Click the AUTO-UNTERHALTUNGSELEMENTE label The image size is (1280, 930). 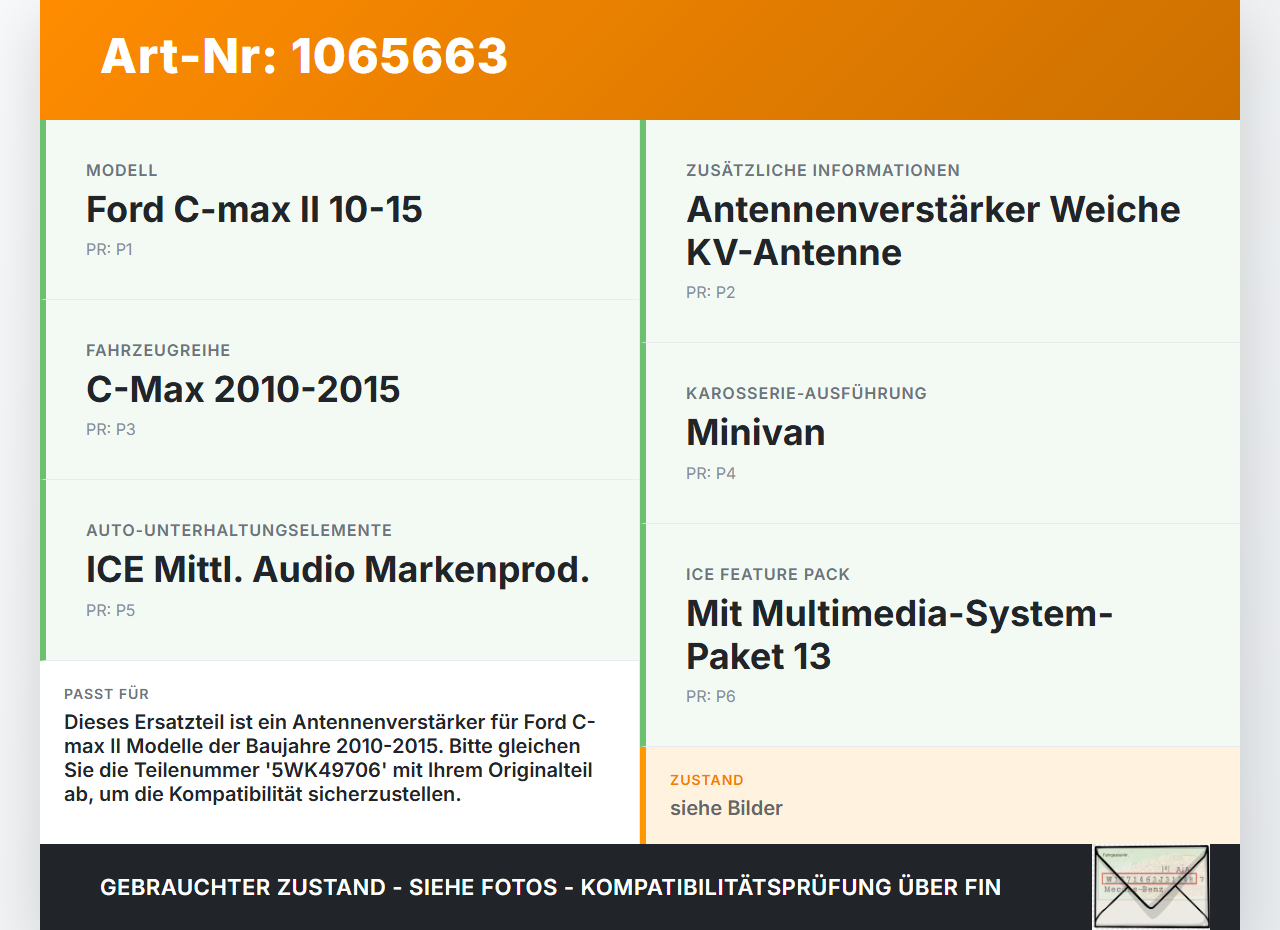pos(239,530)
